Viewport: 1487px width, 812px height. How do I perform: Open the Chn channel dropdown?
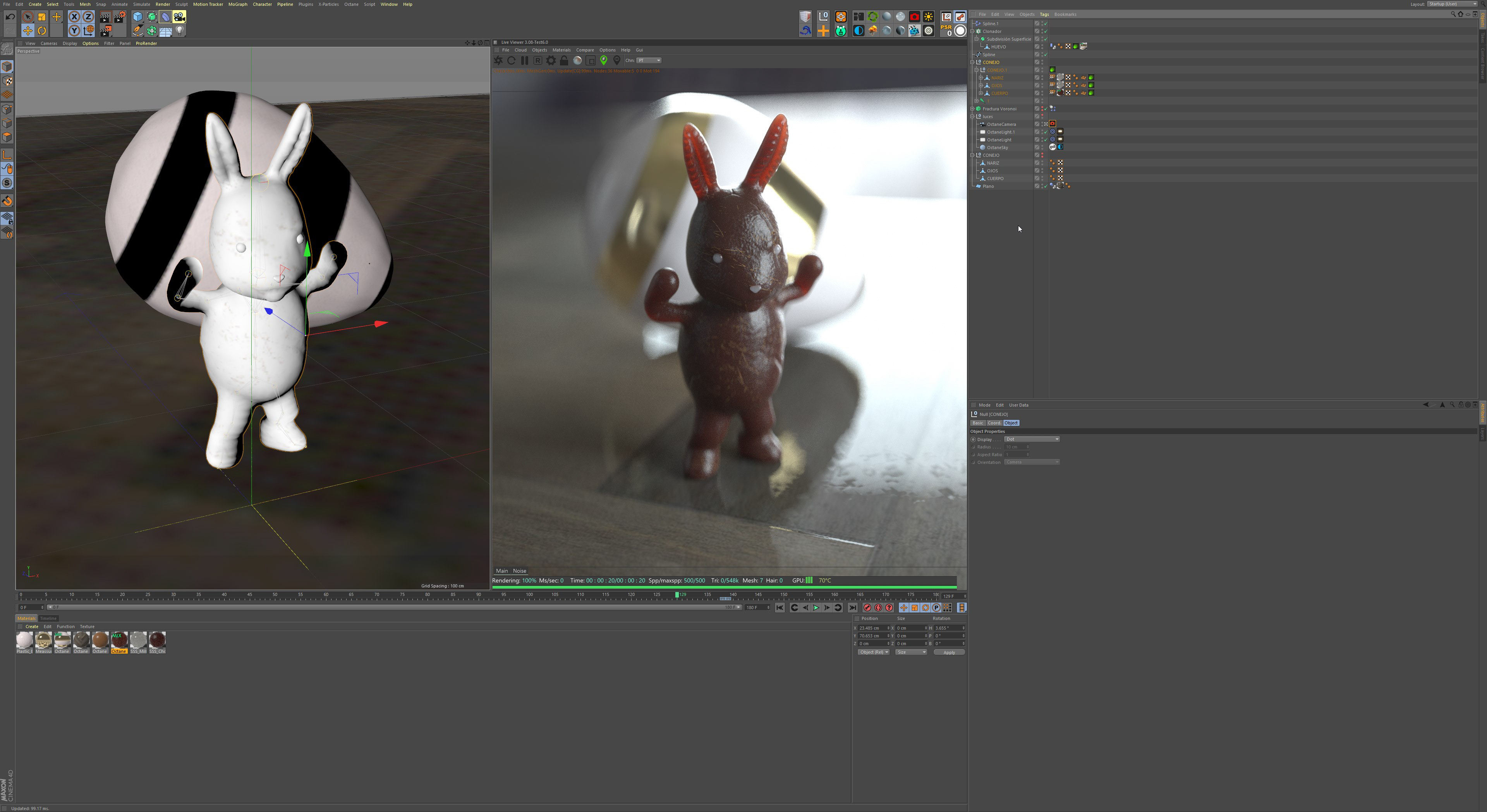[x=649, y=60]
